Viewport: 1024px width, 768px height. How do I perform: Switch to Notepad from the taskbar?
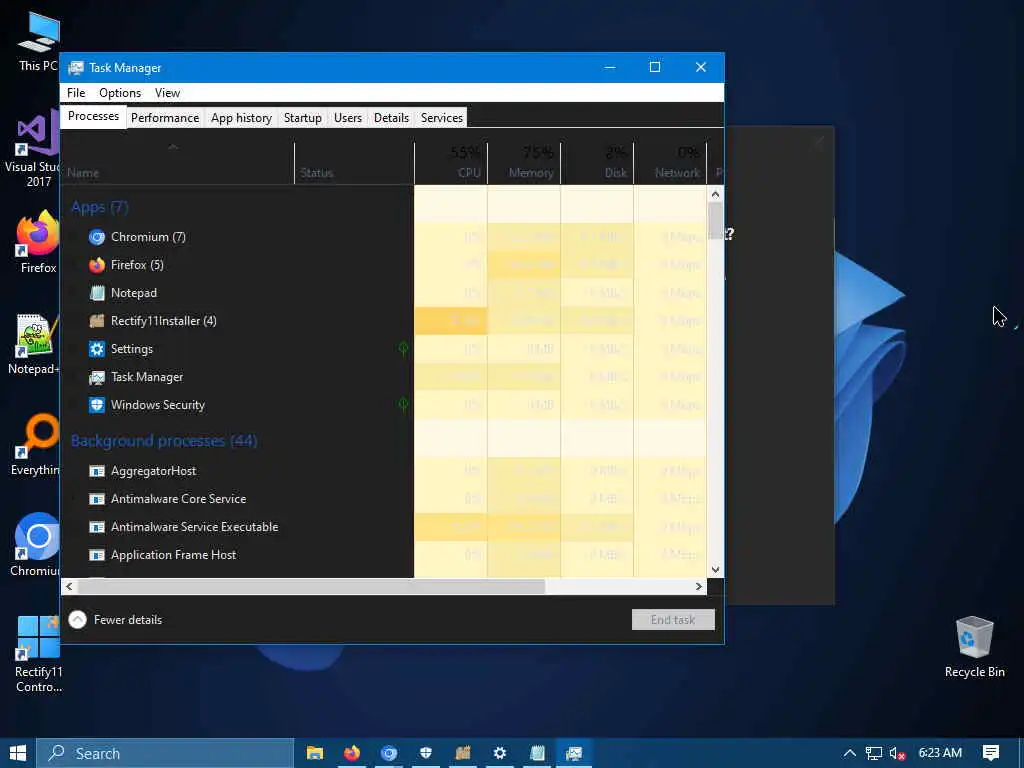pyautogui.click(x=537, y=753)
